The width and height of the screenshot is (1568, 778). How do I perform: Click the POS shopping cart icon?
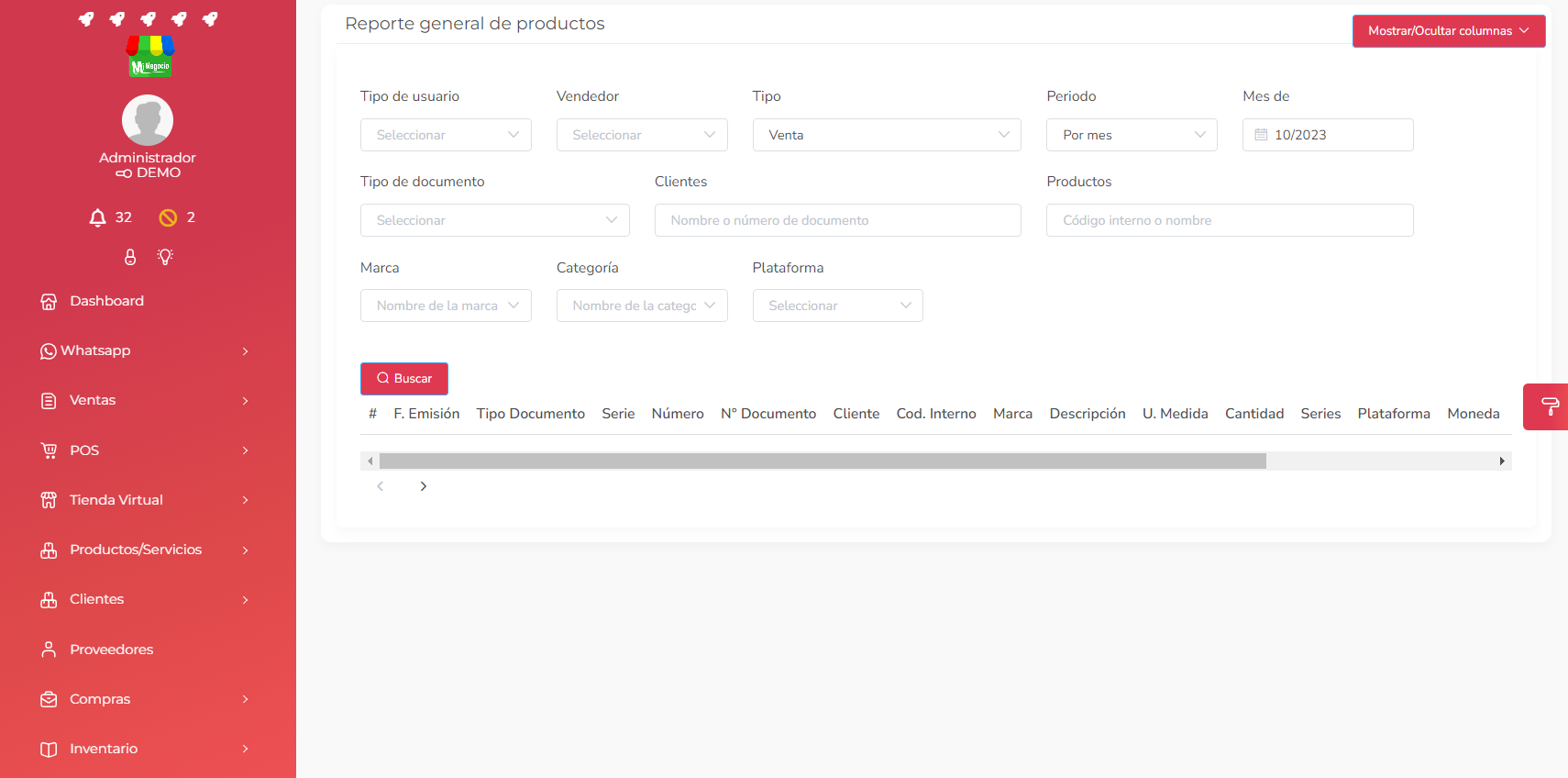pyautogui.click(x=49, y=450)
